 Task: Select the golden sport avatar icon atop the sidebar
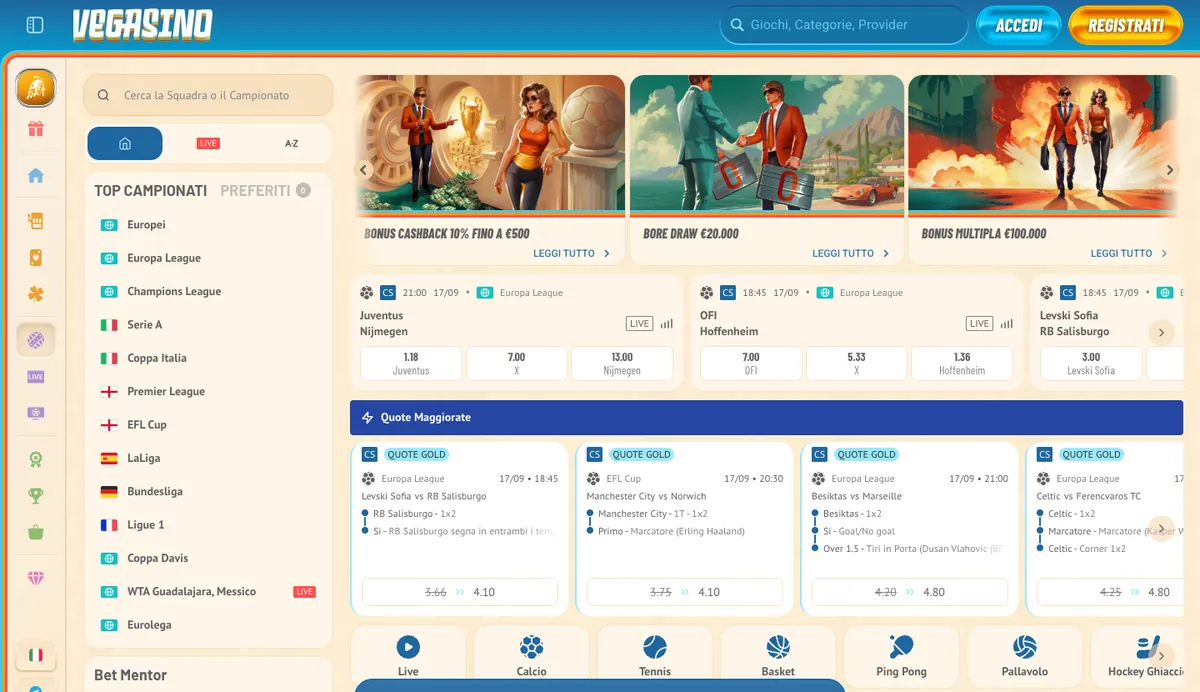pos(36,88)
